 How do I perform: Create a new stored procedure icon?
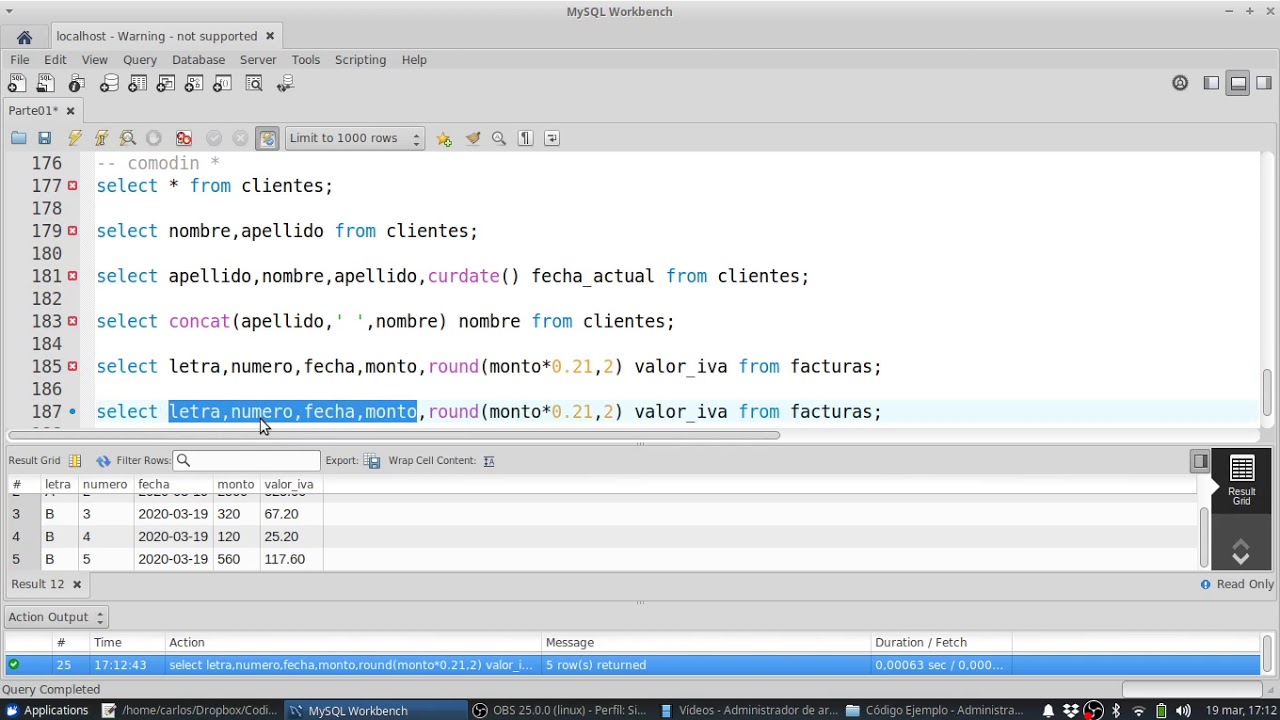click(x=194, y=84)
